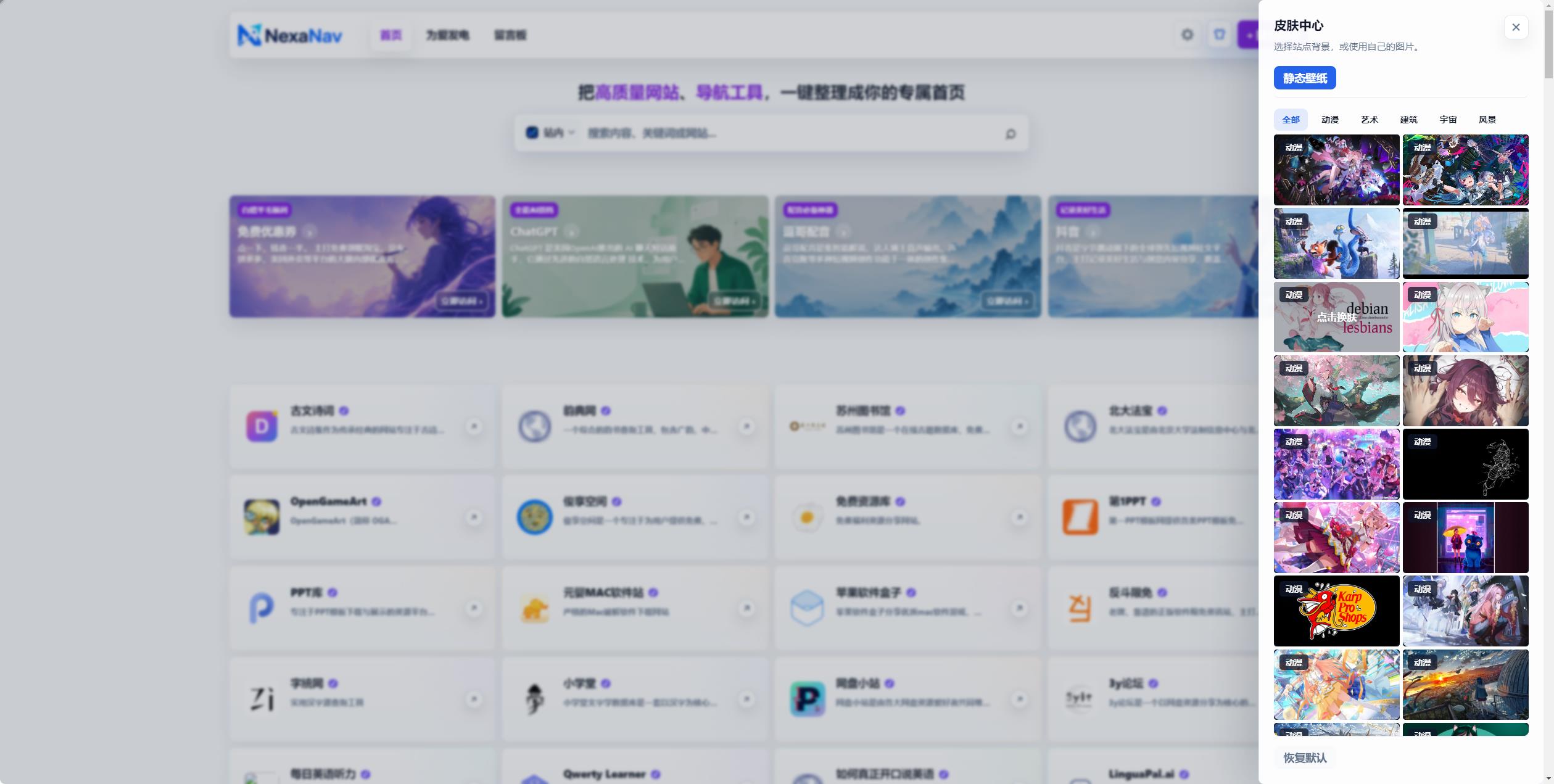Image resolution: width=1554 pixels, height=784 pixels.
Task: Switch to the 风景 category tab
Action: pyautogui.click(x=1487, y=120)
